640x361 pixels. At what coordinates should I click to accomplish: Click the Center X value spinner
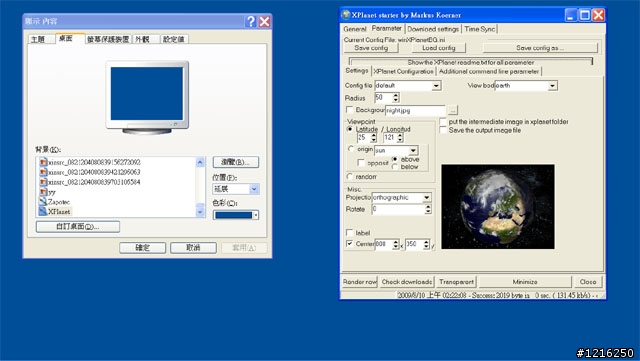coord(396,244)
